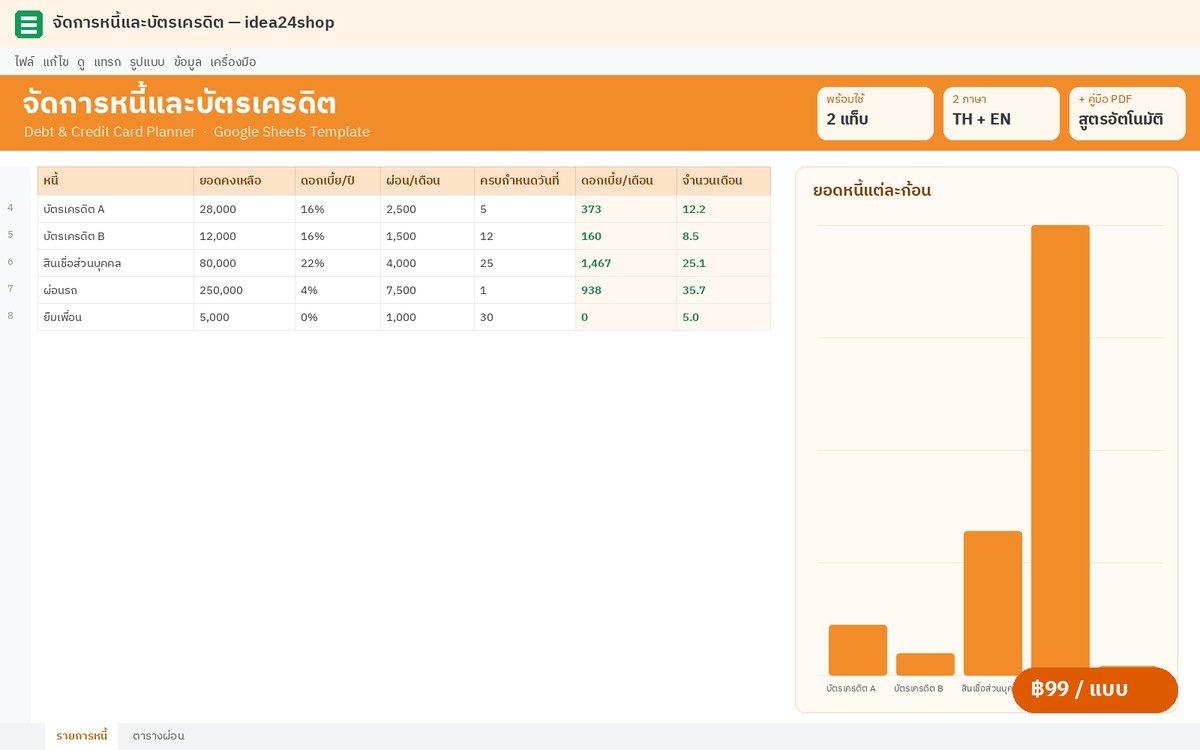Select the ดอกเบี้ย/เดือน column header
Image resolution: width=1200 pixels, height=750 pixels.
click(626, 181)
